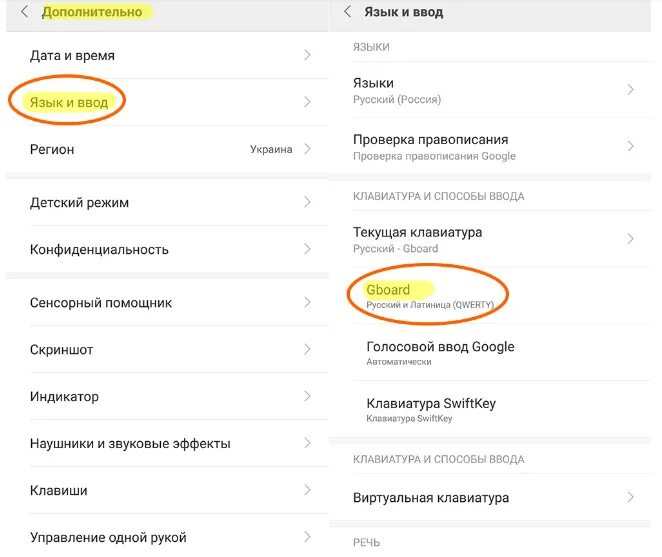Image resolution: width=662 pixels, height=557 pixels.
Task: Open Конфиденциальность settings entry
Action: [x=99, y=250]
